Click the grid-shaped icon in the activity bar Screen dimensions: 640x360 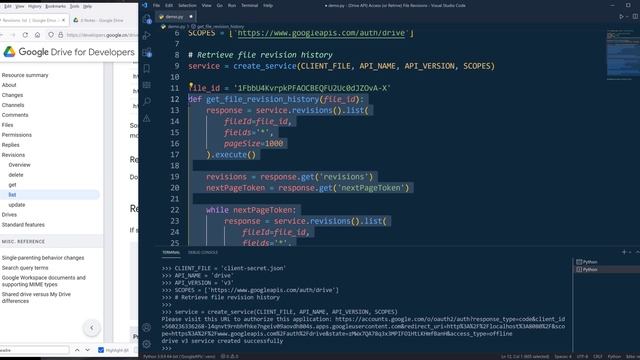[147, 85]
